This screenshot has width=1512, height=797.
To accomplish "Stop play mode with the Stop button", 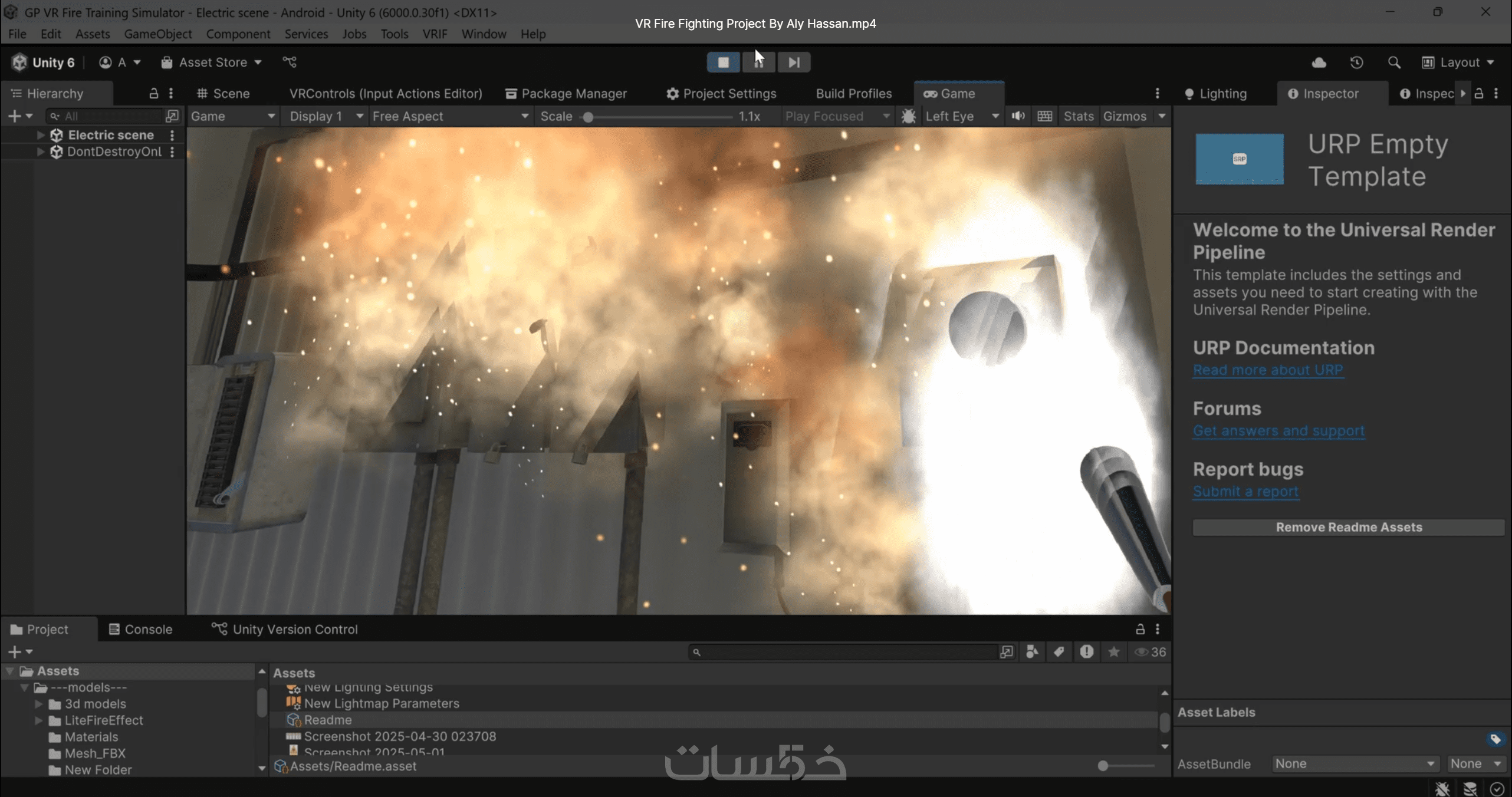I will (723, 62).
